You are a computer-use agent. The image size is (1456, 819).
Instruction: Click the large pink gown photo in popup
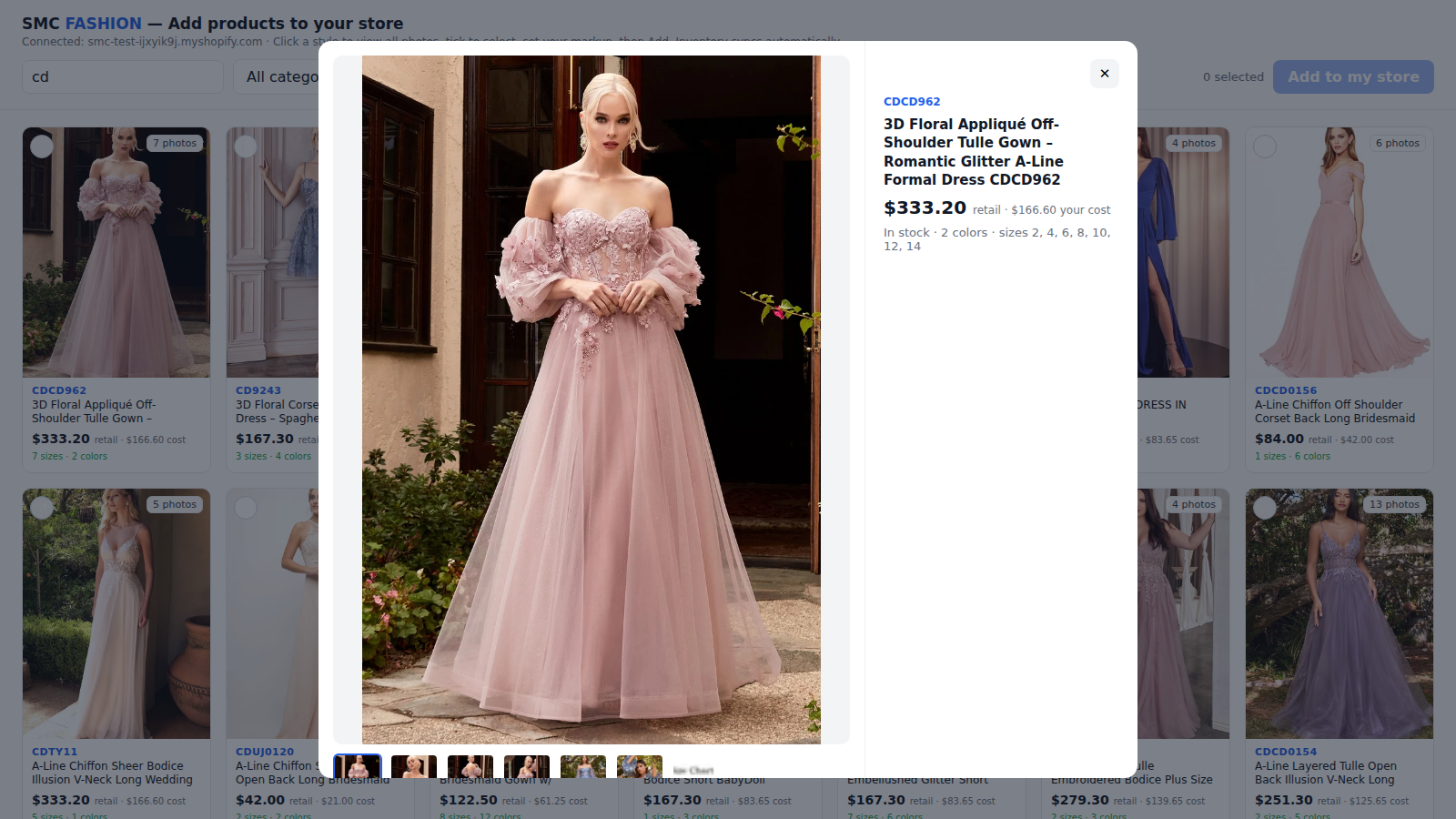(x=591, y=399)
